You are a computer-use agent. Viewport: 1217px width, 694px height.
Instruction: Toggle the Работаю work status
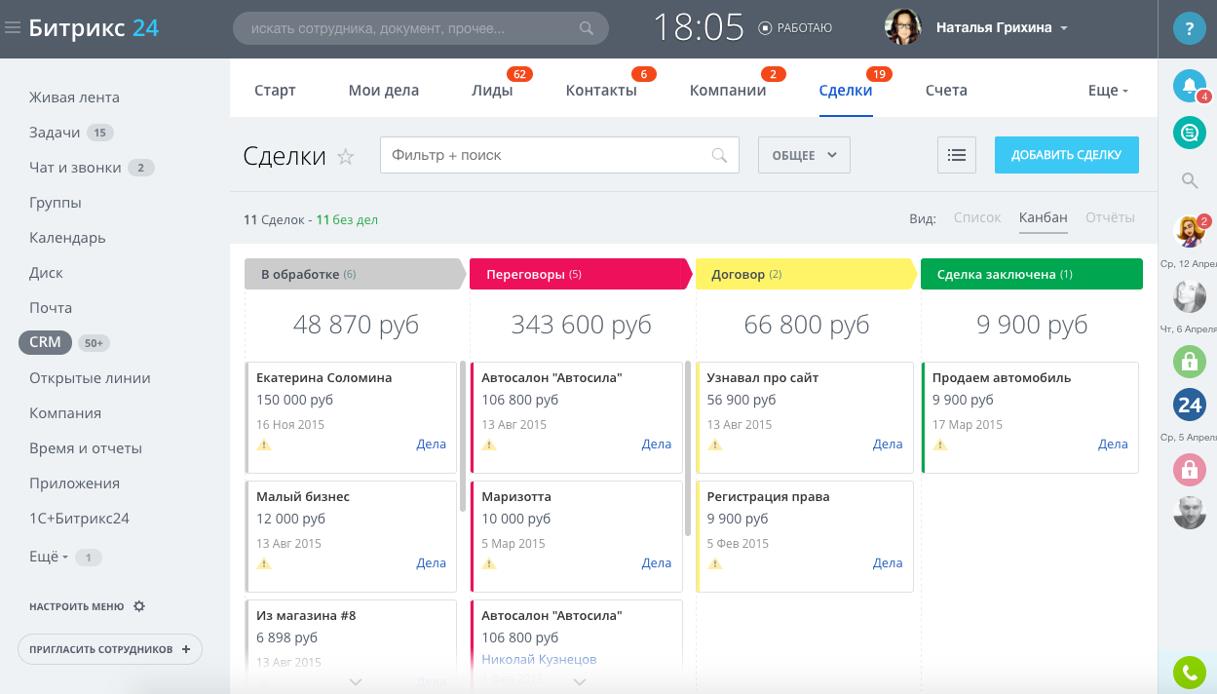pyautogui.click(x=796, y=28)
